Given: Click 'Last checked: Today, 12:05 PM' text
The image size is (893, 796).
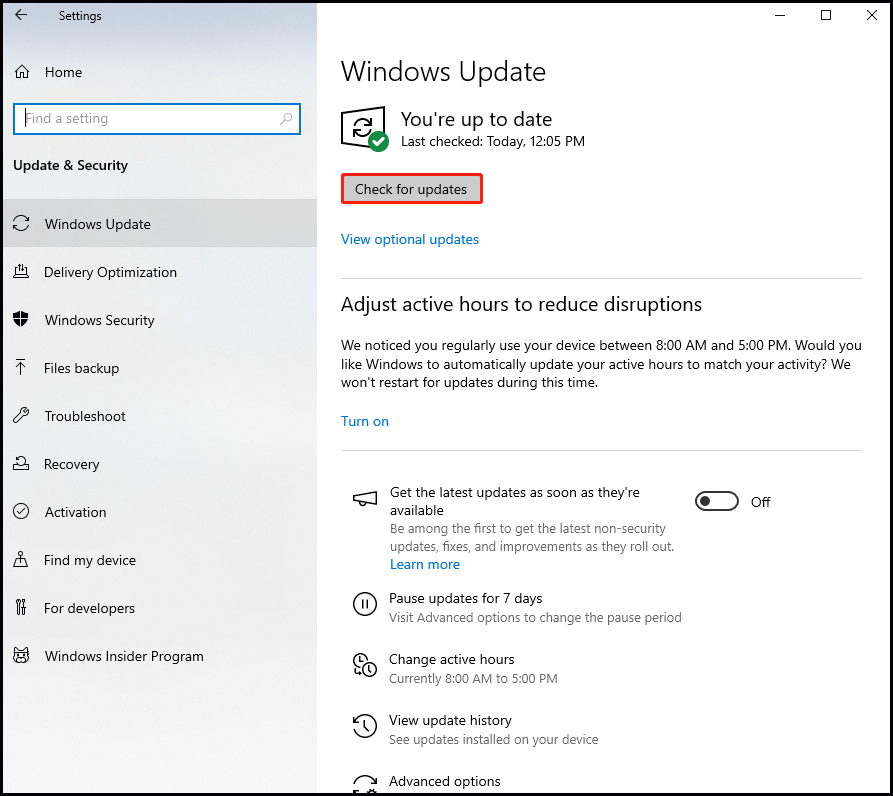Looking at the screenshot, I should (493, 141).
